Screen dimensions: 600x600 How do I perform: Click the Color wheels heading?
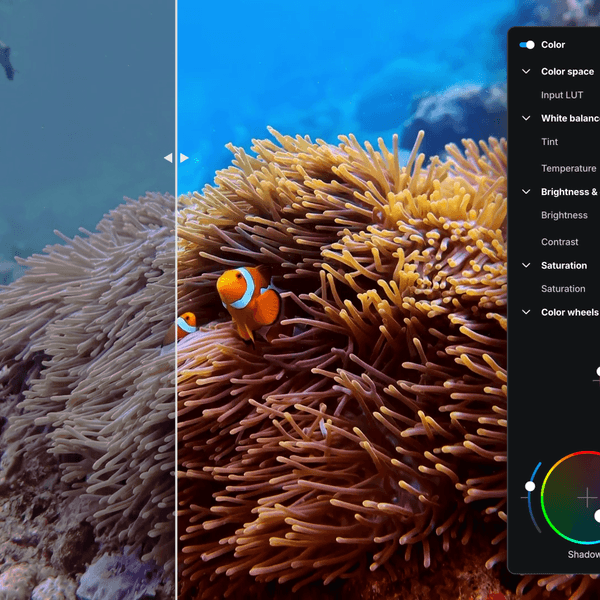(x=570, y=312)
